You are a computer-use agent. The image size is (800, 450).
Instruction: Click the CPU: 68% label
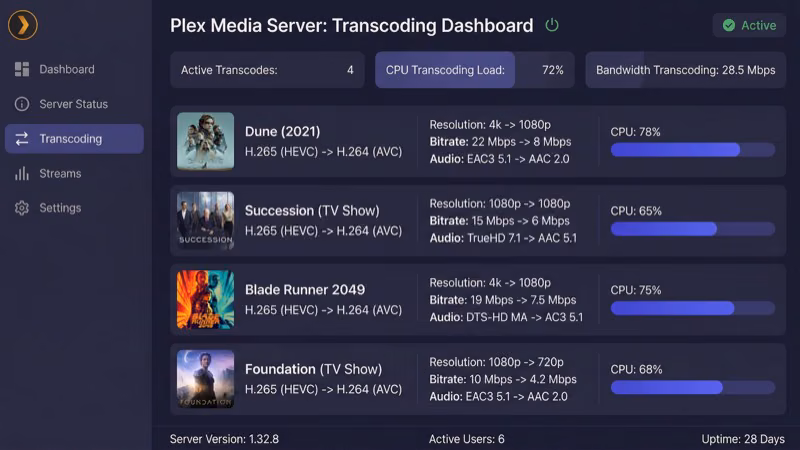tap(636, 369)
